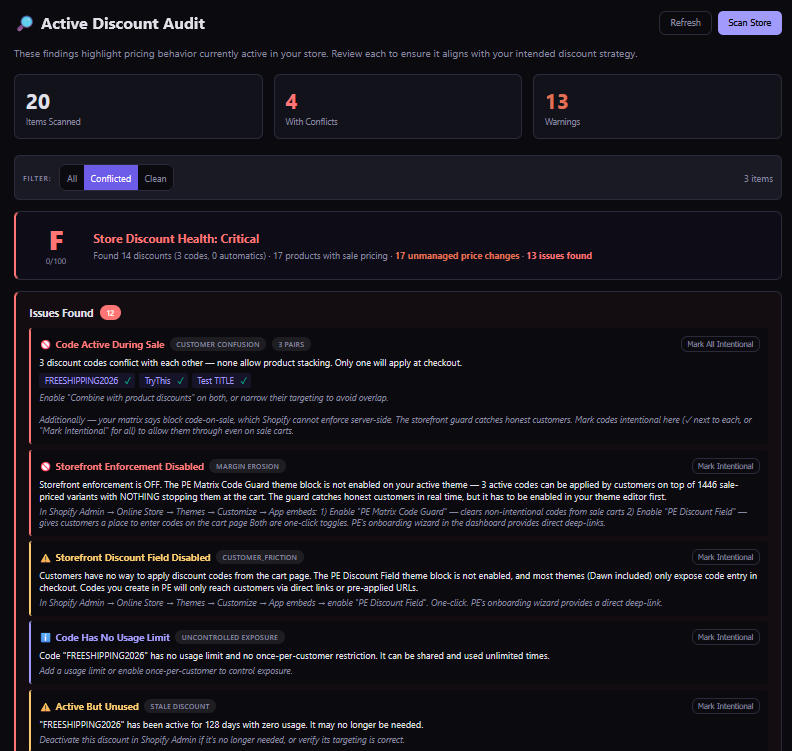Click the magnifying glass icon beside Active Discount Audit
The height and width of the screenshot is (751, 792).
click(25, 23)
